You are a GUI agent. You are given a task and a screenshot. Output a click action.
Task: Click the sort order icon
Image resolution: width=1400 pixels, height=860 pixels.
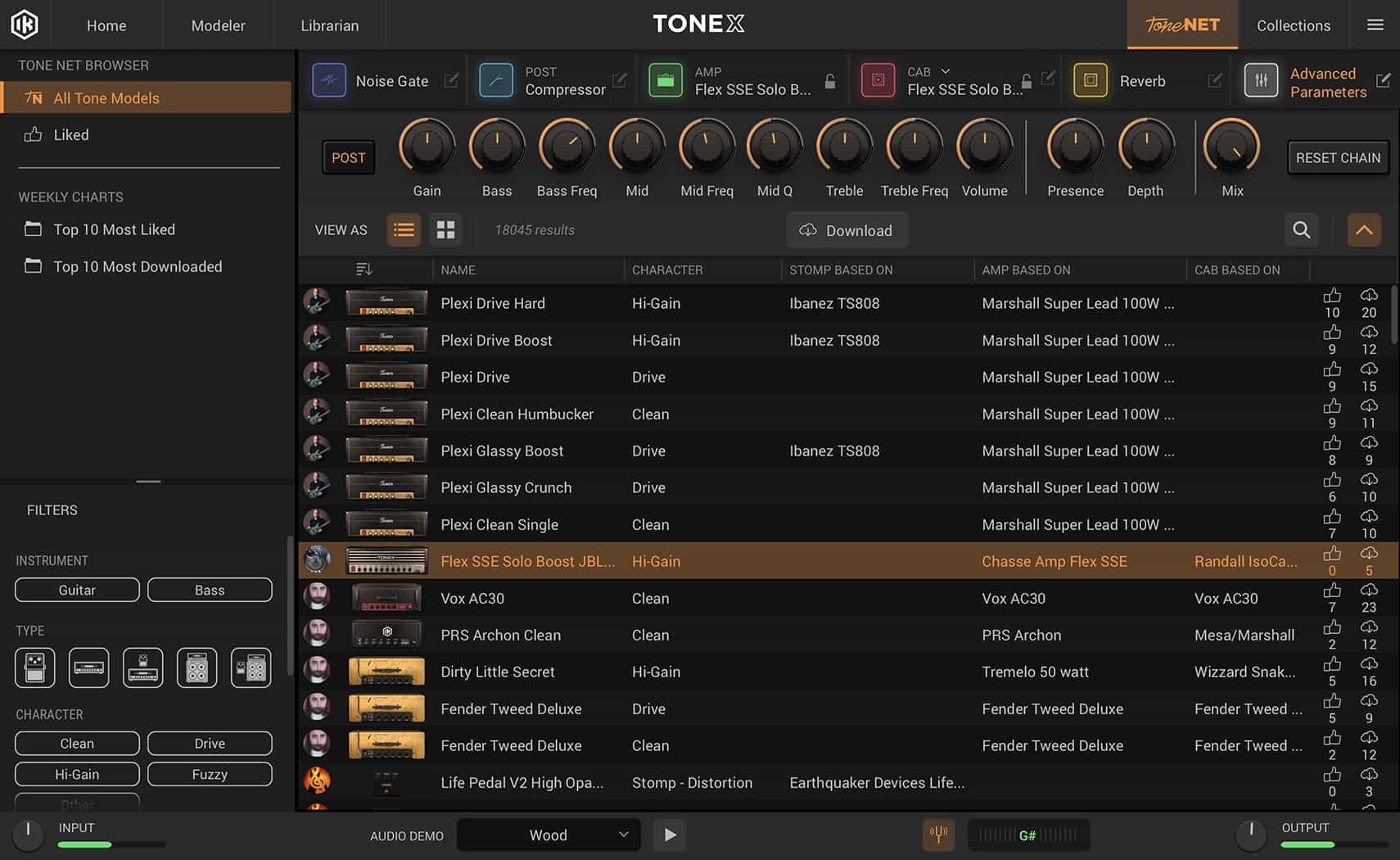point(364,269)
